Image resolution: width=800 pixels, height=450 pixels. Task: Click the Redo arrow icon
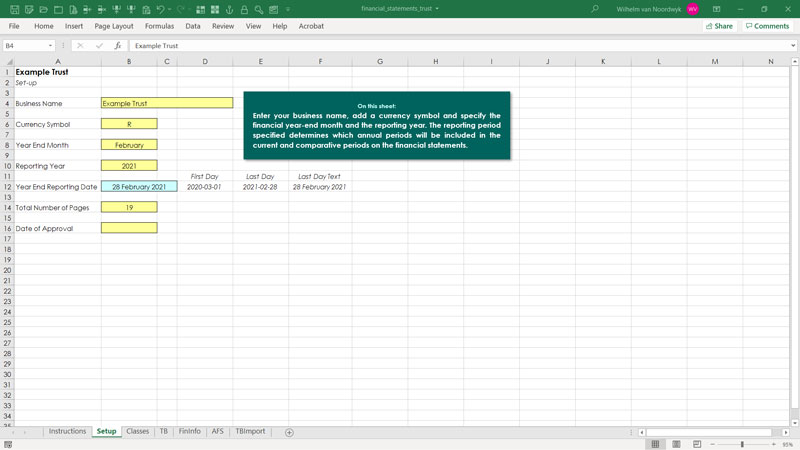coord(181,10)
